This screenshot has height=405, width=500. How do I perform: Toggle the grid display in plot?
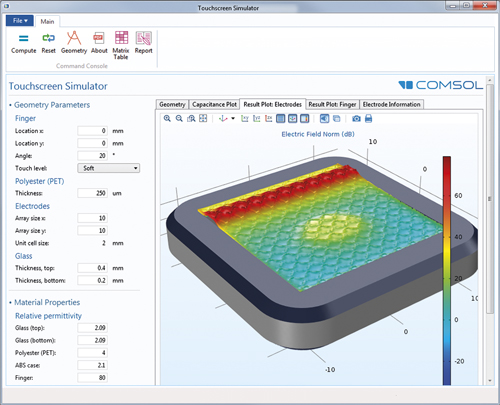pos(281,118)
